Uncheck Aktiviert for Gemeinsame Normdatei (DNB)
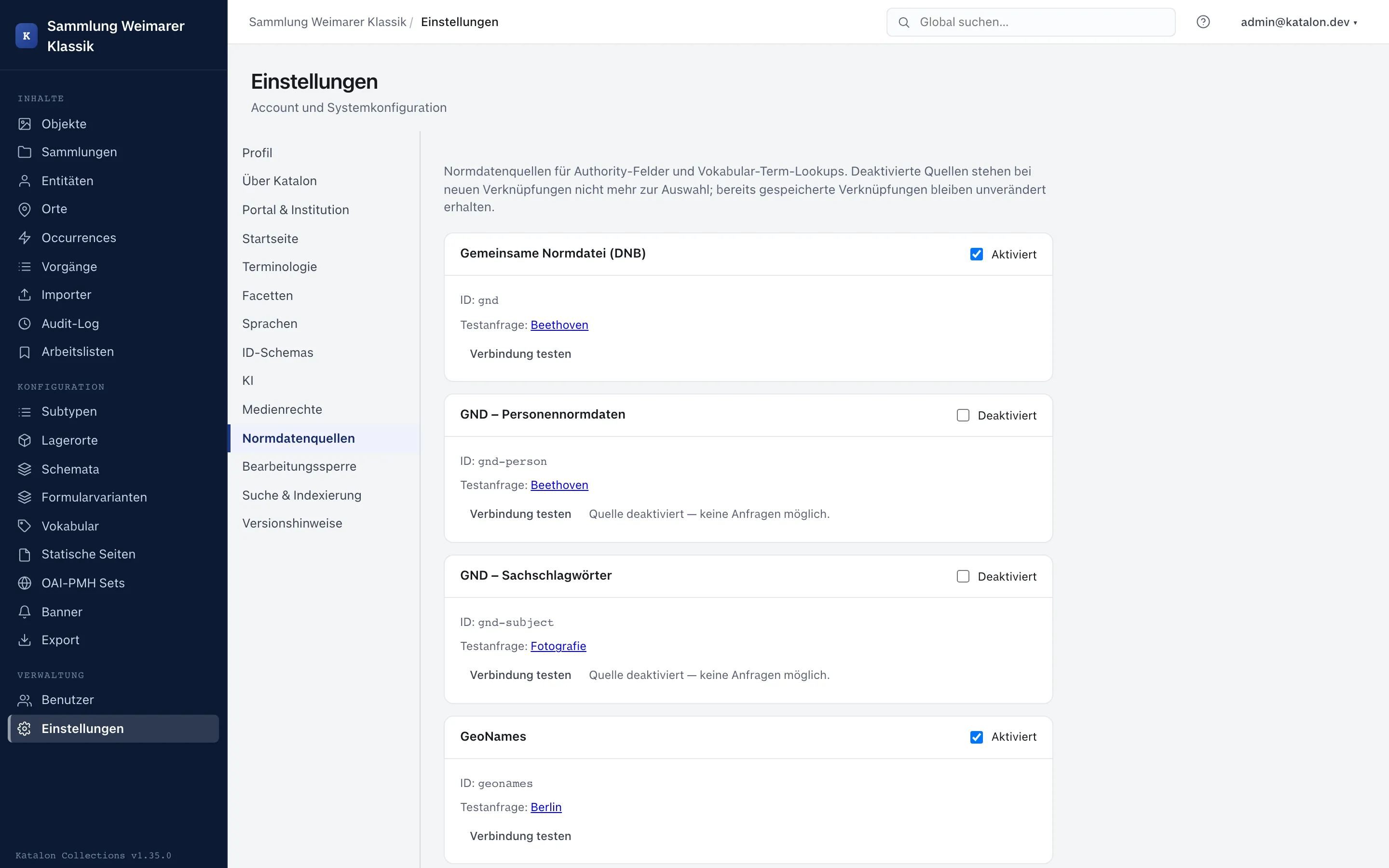The width and height of the screenshot is (1389, 868). tap(976, 254)
